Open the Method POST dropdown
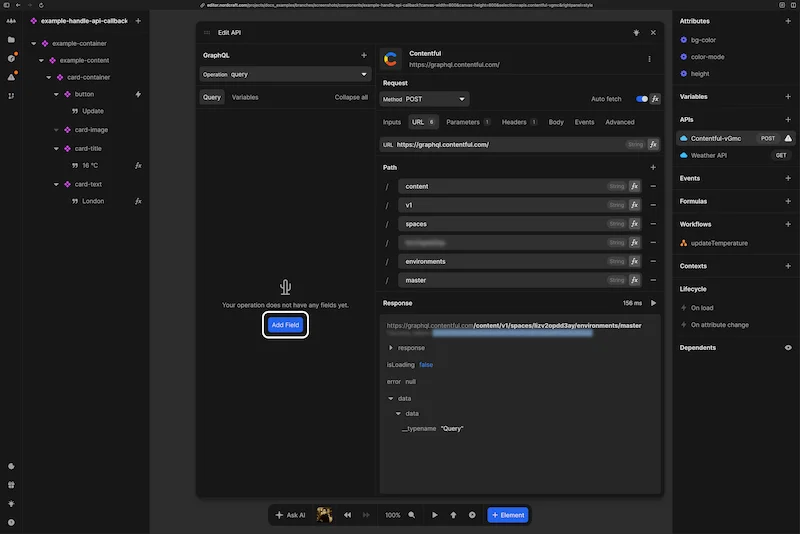The image size is (800, 534). [x=424, y=99]
